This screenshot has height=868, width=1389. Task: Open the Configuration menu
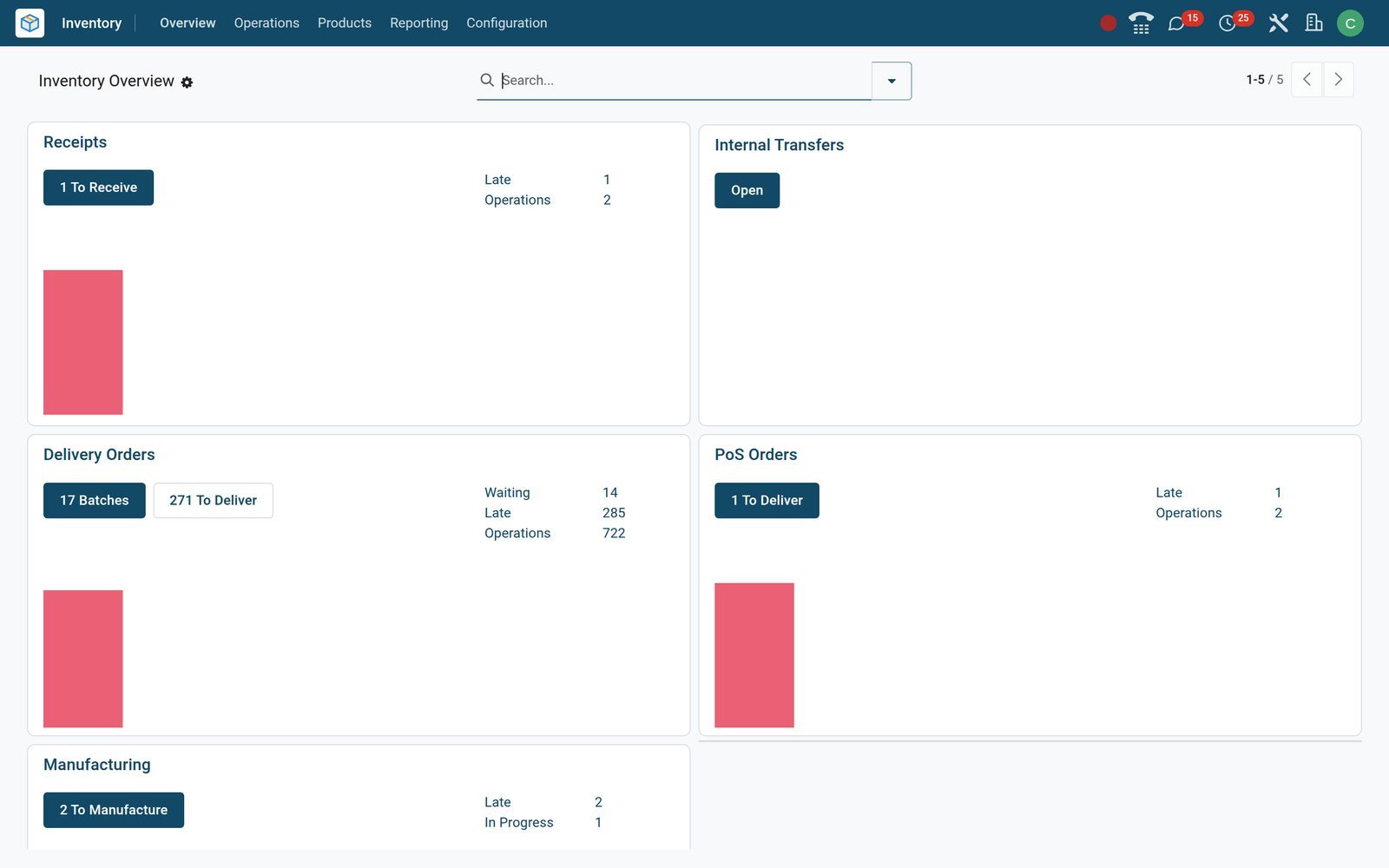[x=507, y=23]
